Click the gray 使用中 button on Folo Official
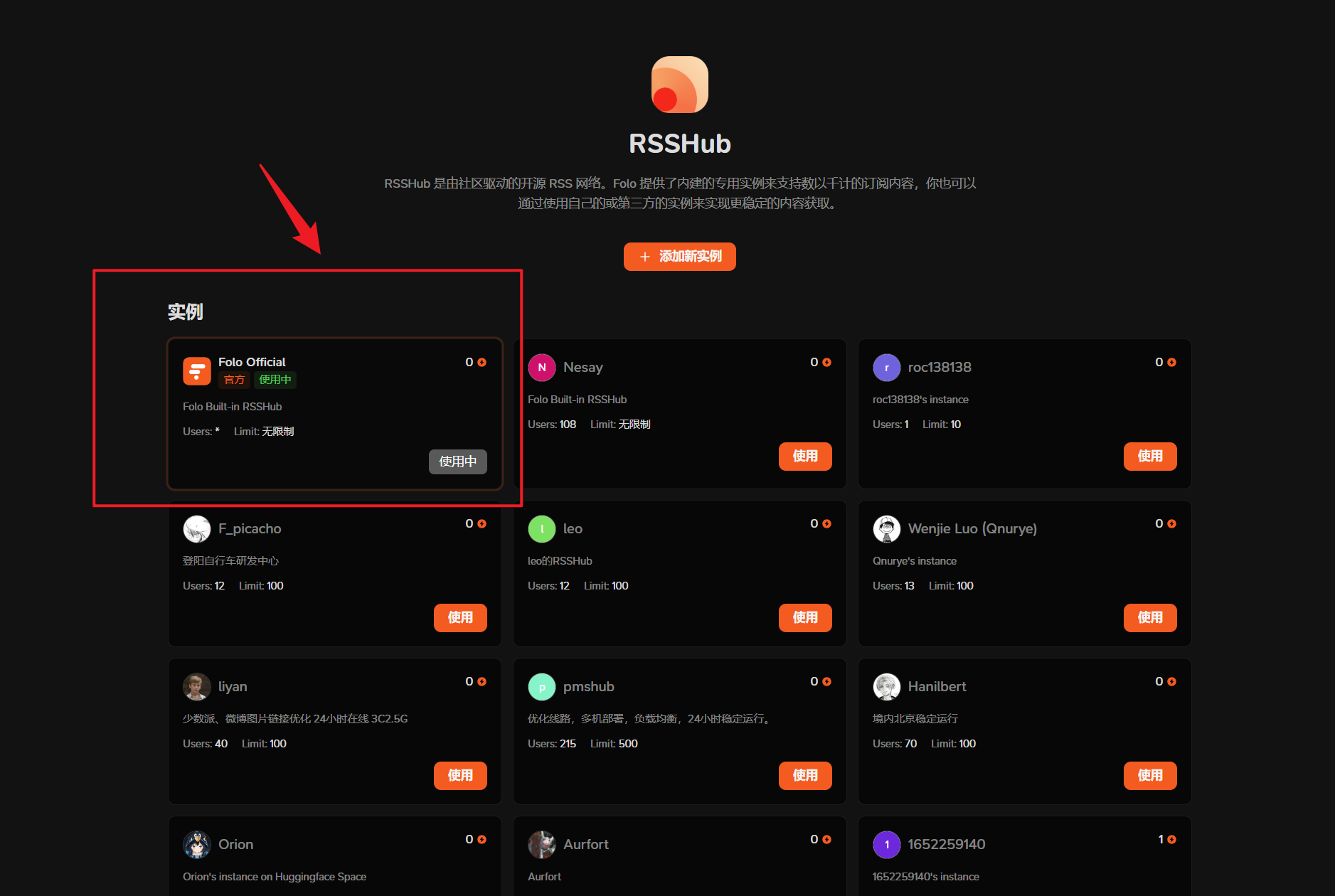The image size is (1335, 896). (x=458, y=462)
